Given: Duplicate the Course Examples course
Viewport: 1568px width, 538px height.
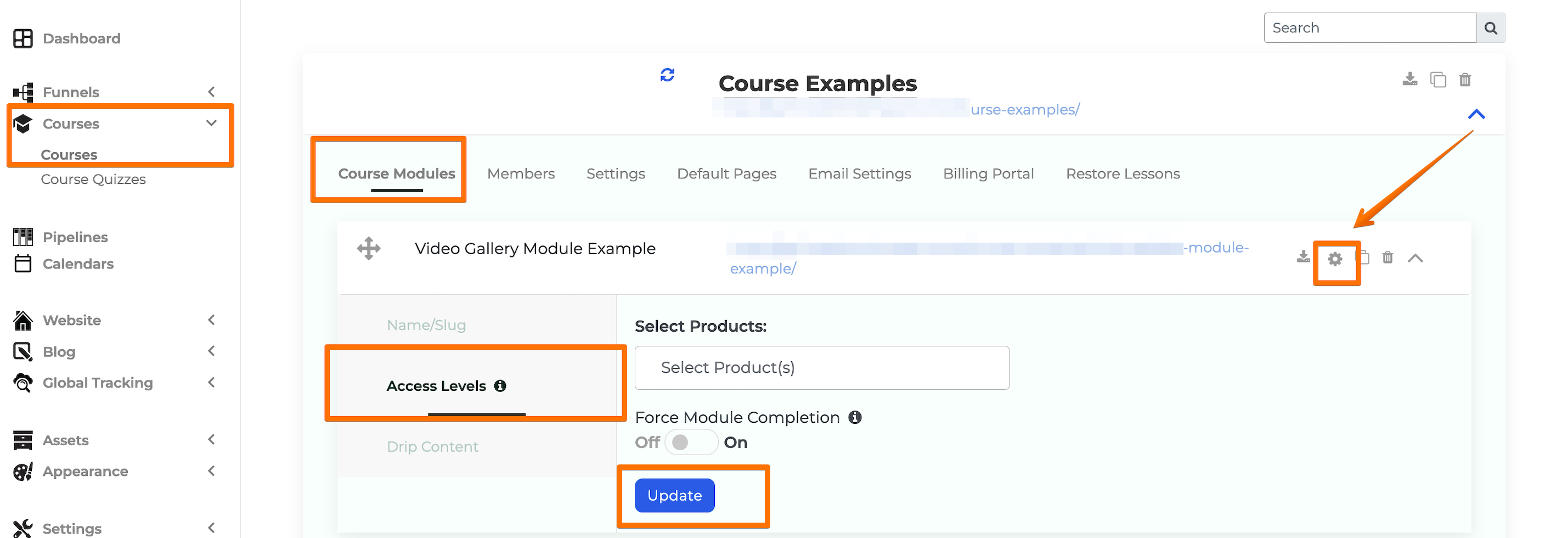Looking at the screenshot, I should pos(1438,80).
